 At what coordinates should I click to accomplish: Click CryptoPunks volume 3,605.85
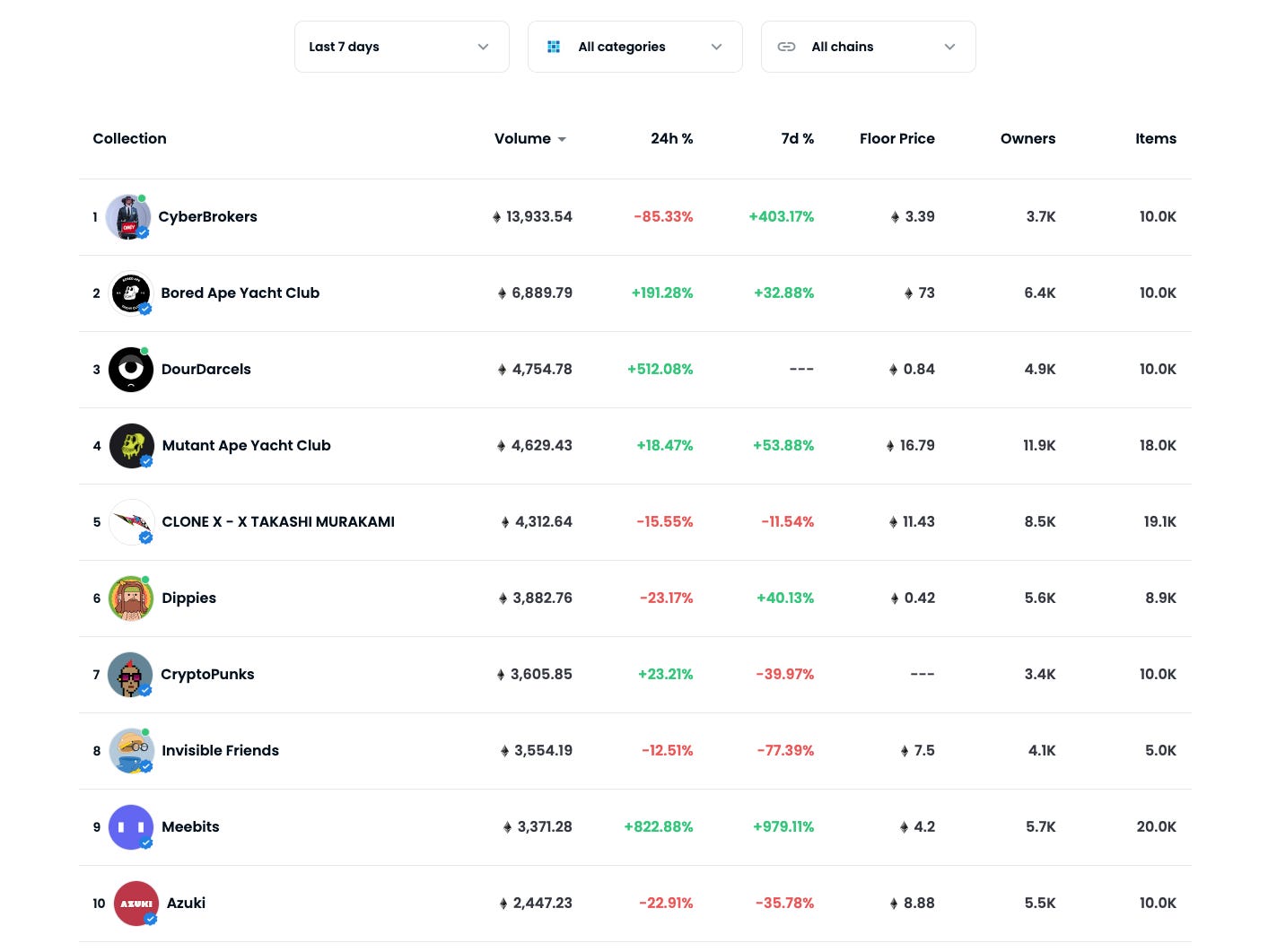click(x=541, y=674)
